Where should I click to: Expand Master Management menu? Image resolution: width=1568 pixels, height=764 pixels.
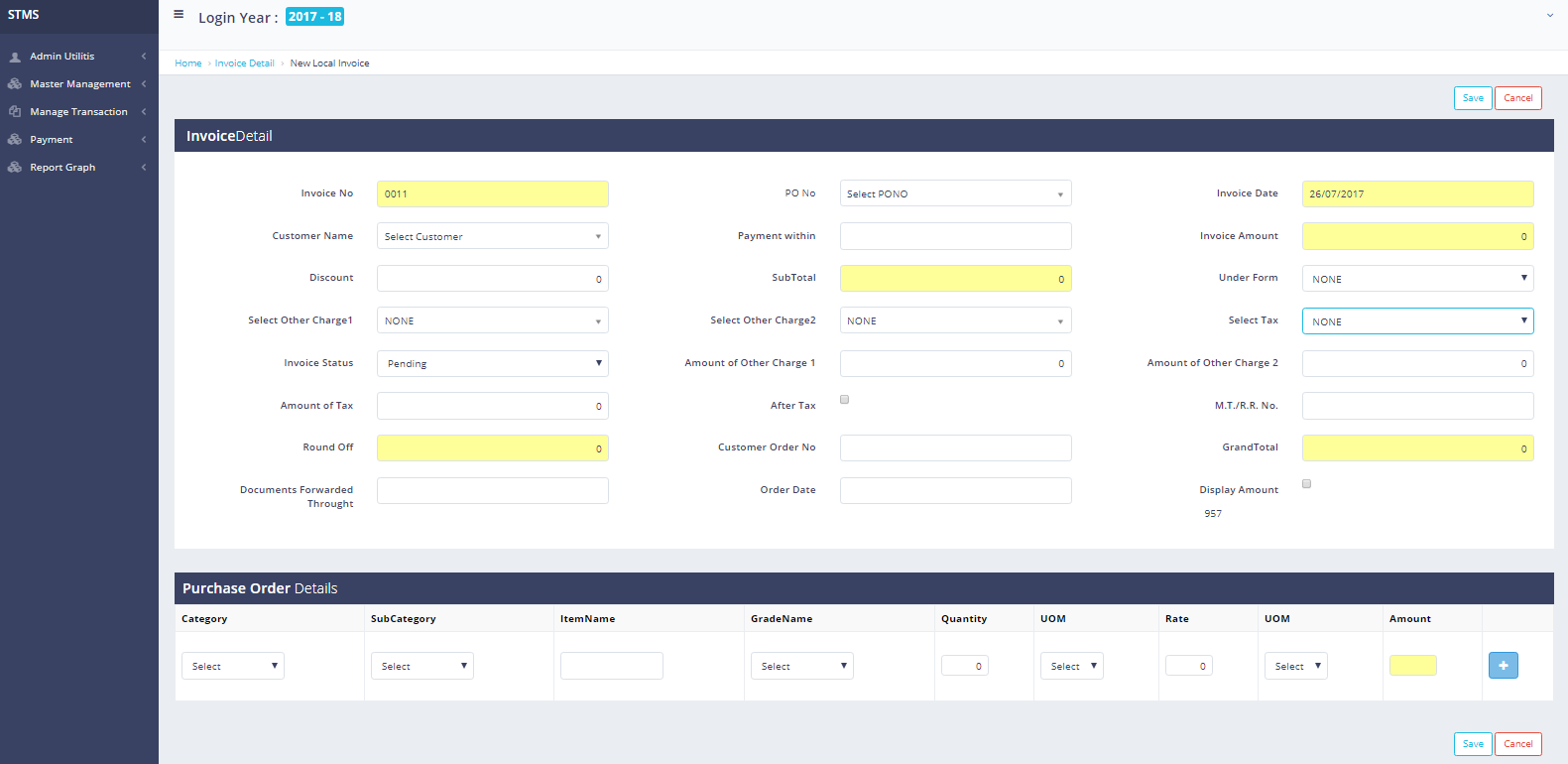point(79,84)
